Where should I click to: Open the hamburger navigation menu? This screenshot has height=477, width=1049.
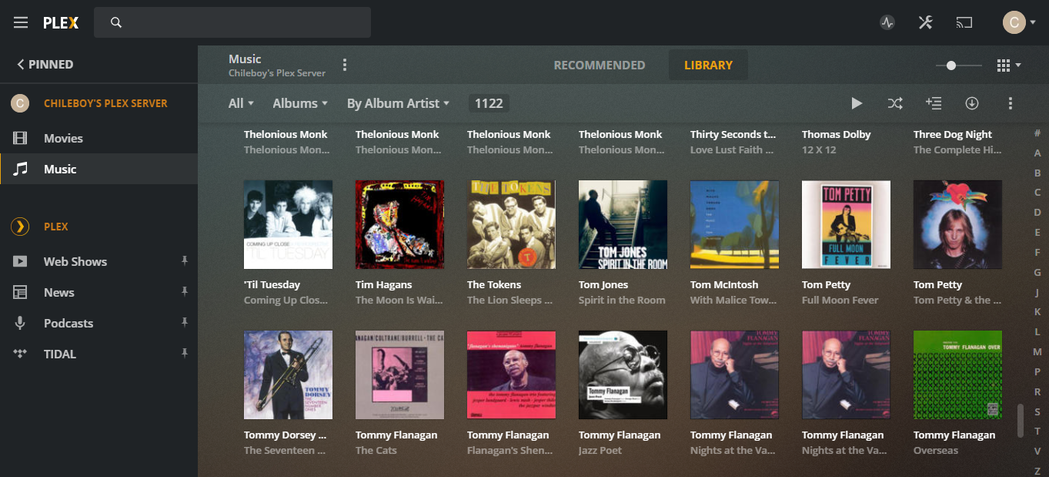click(21, 23)
